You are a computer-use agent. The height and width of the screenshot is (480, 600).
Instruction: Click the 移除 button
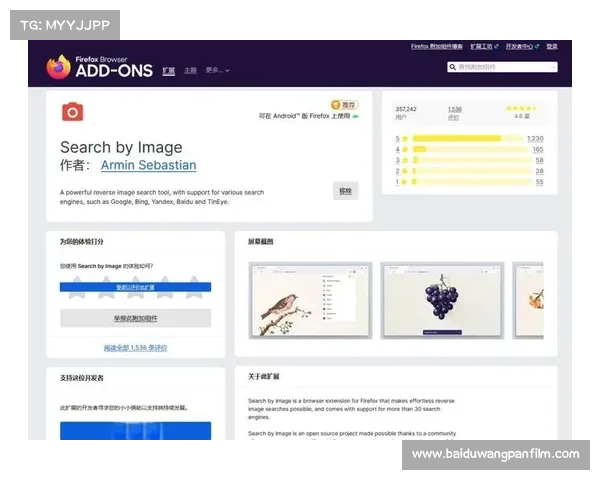(344, 190)
